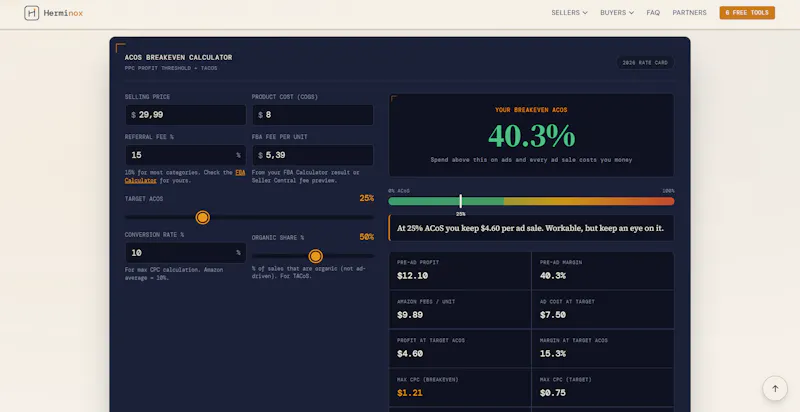
Task: Click the 40.3% breakeven ACoS value
Action: coord(532,136)
